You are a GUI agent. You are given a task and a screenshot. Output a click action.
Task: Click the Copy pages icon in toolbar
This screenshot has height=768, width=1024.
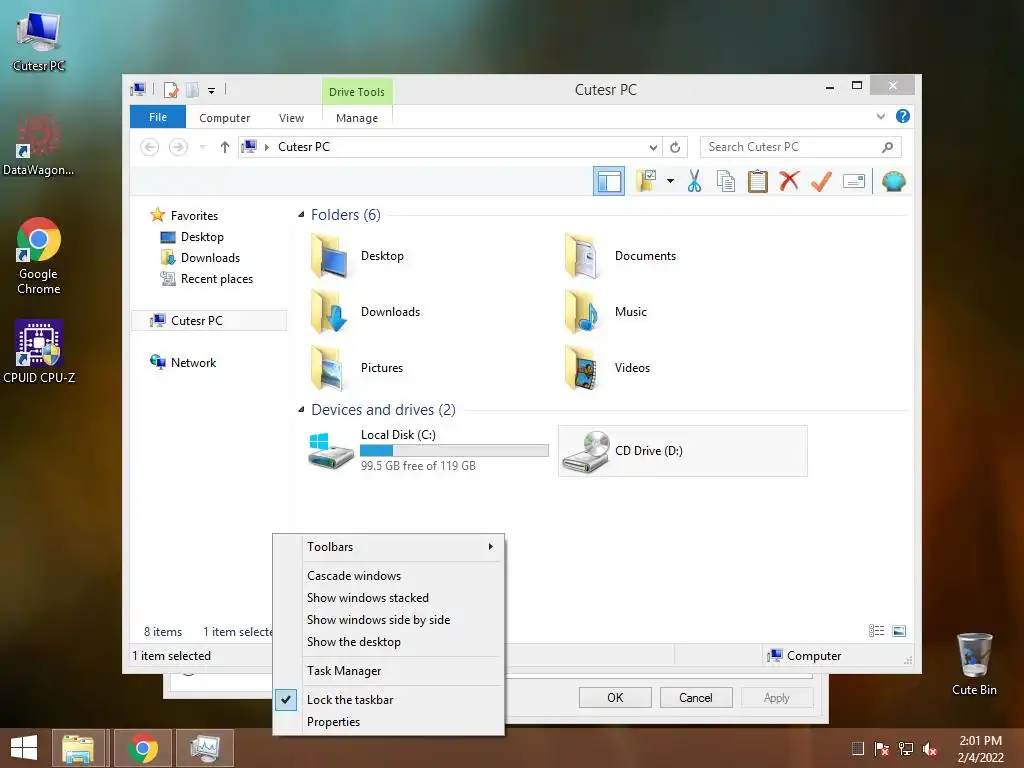726,181
